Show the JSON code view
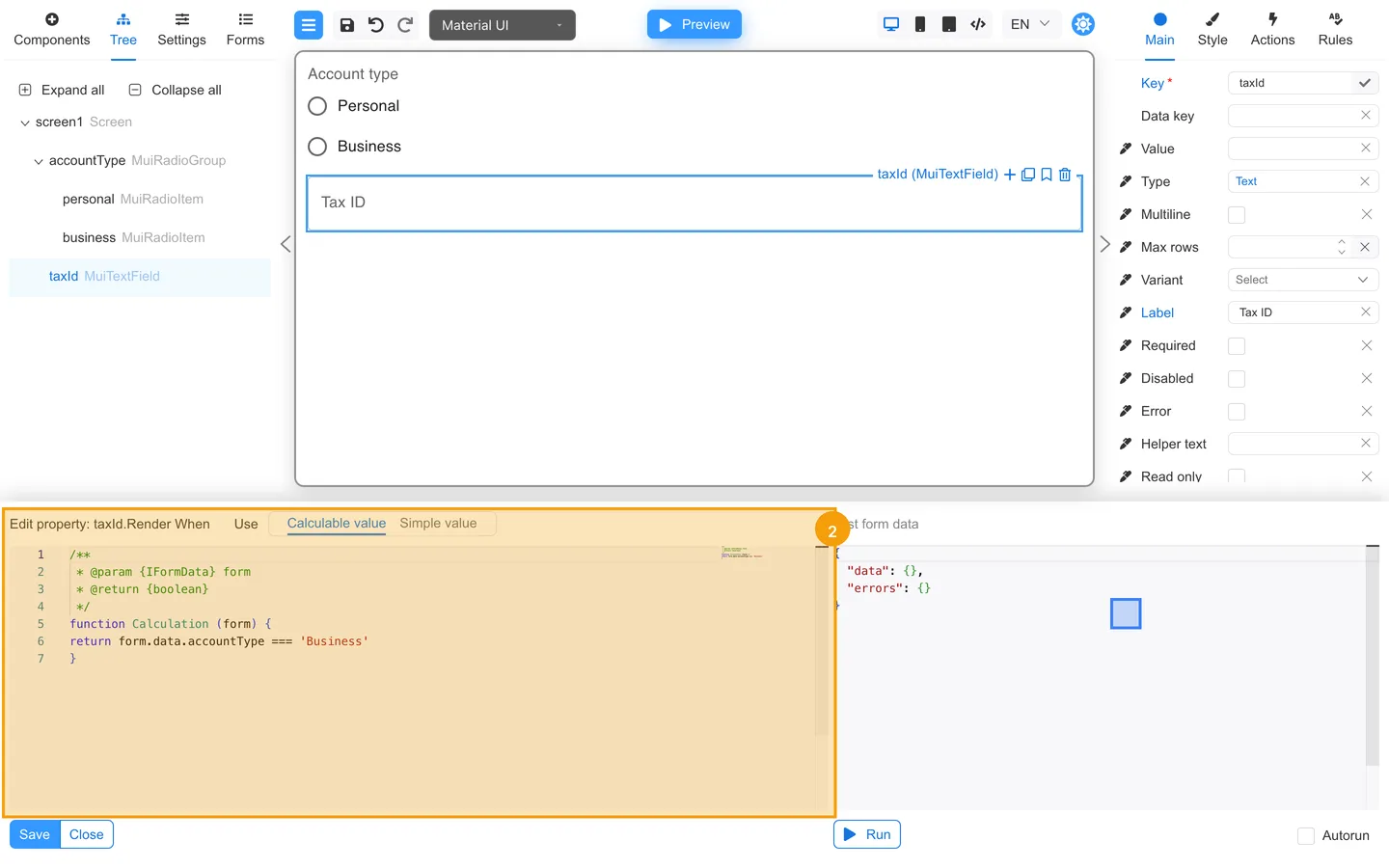Screen dimensions: 1389x868 pos(978,24)
